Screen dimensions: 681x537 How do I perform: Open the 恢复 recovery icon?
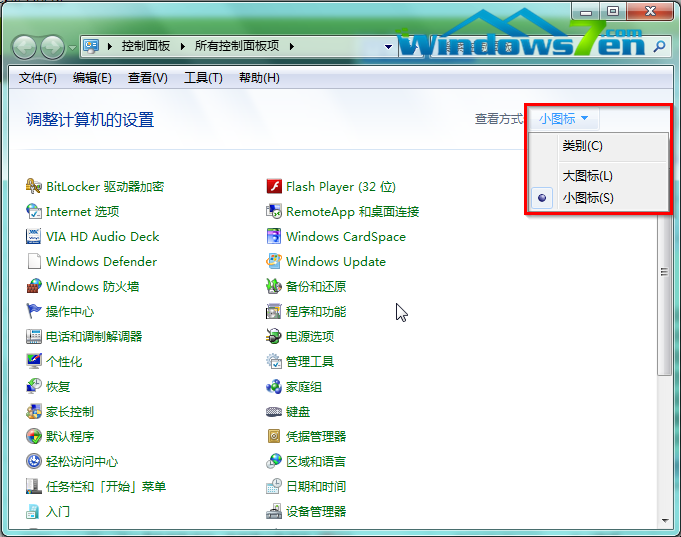[x=33, y=386]
